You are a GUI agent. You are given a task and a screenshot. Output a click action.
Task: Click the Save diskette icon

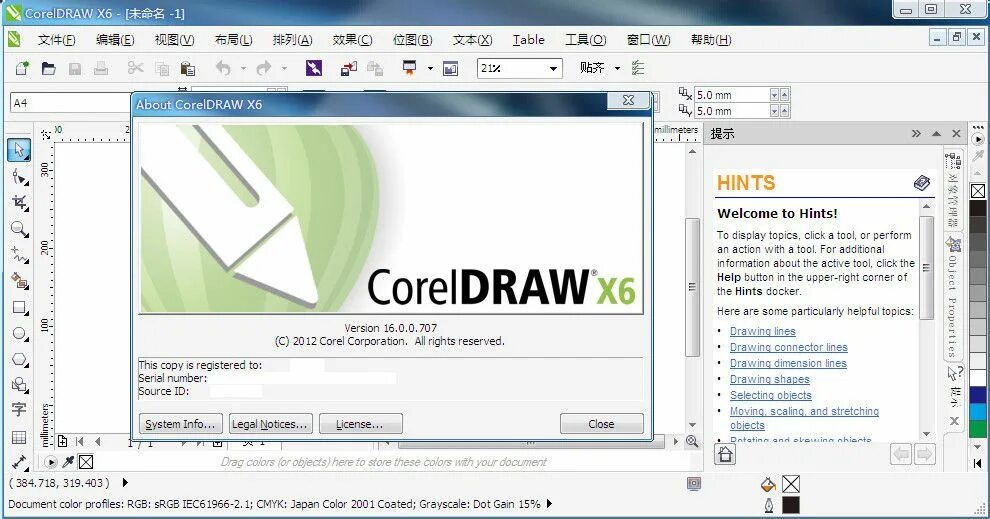click(x=75, y=68)
